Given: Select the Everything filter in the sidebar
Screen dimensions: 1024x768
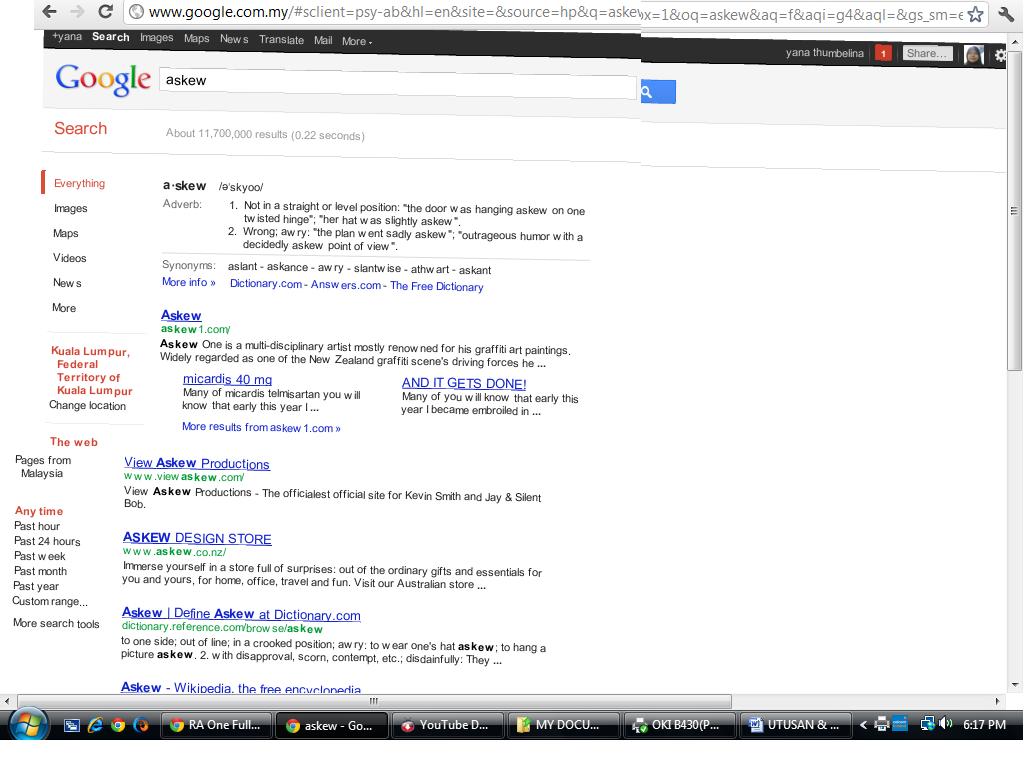Looking at the screenshot, I should point(80,184).
